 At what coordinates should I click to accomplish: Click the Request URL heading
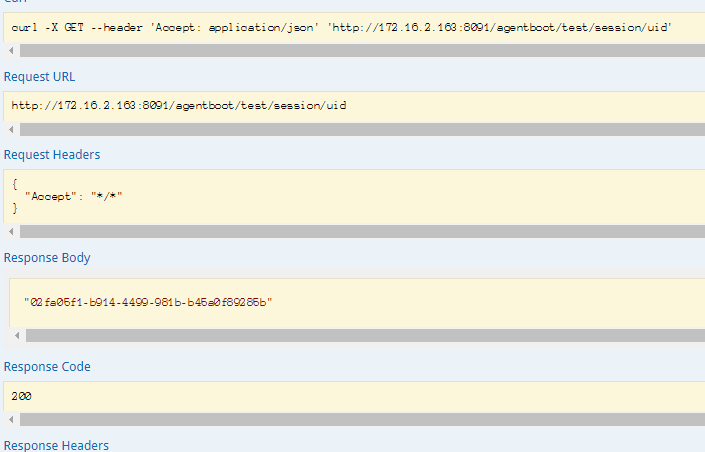(x=39, y=77)
